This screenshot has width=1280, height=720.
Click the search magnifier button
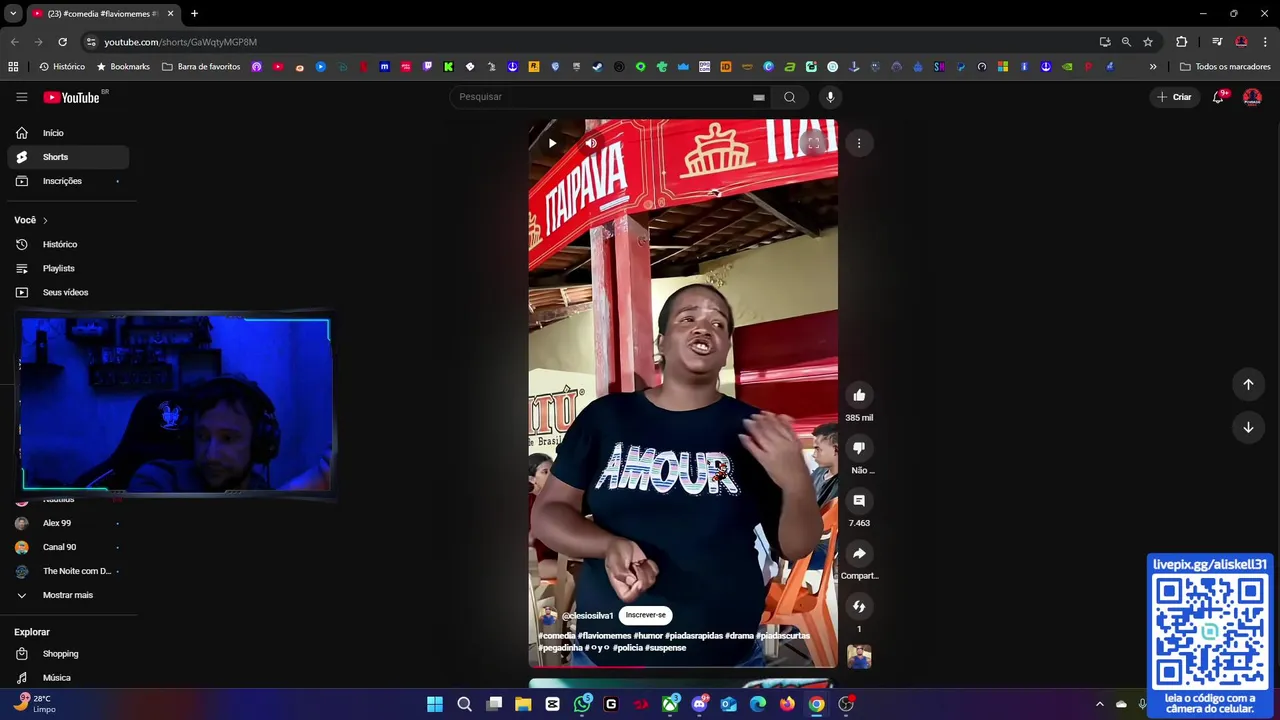(x=790, y=97)
